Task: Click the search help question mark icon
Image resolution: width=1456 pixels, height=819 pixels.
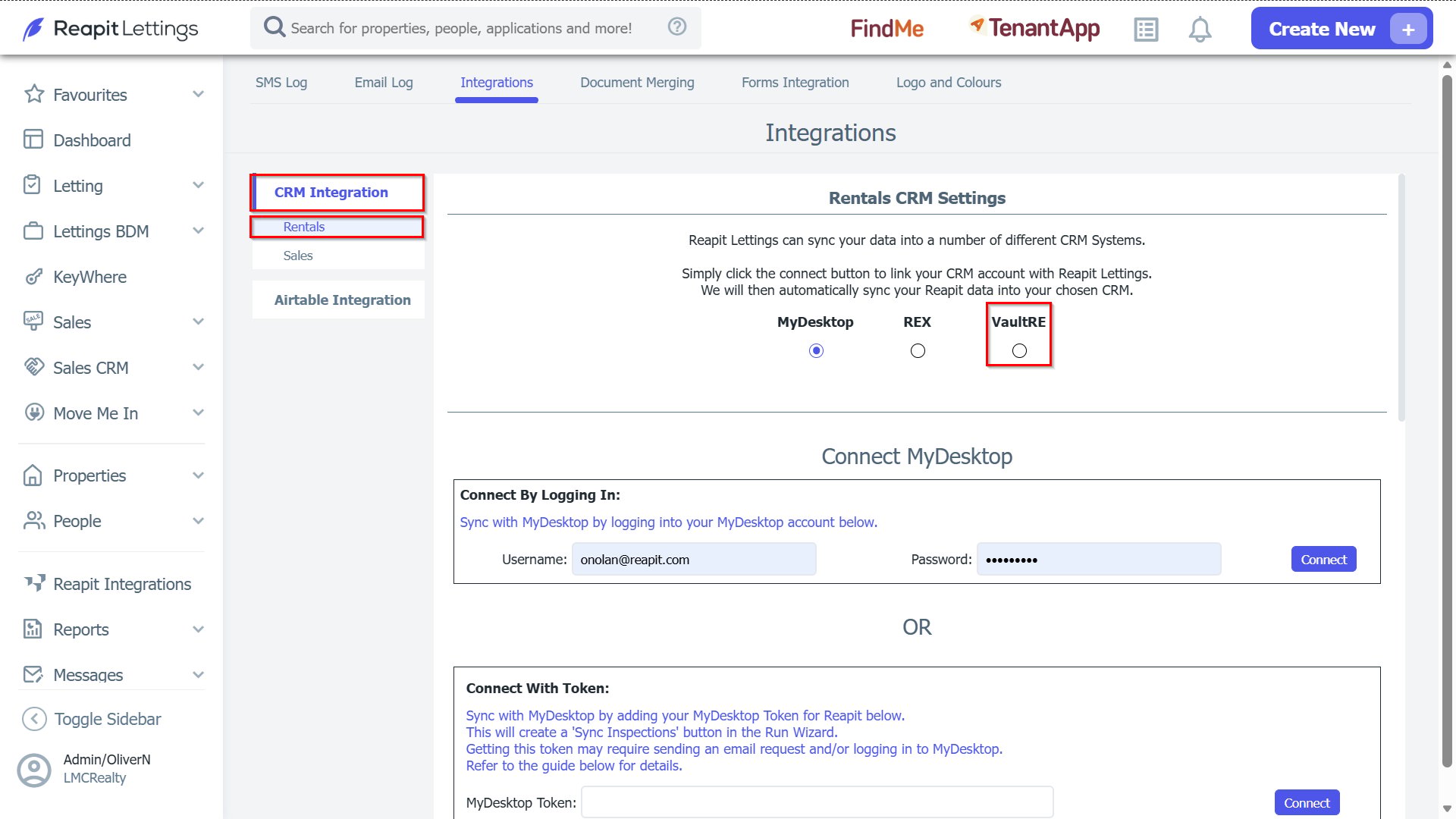Action: pyautogui.click(x=677, y=27)
